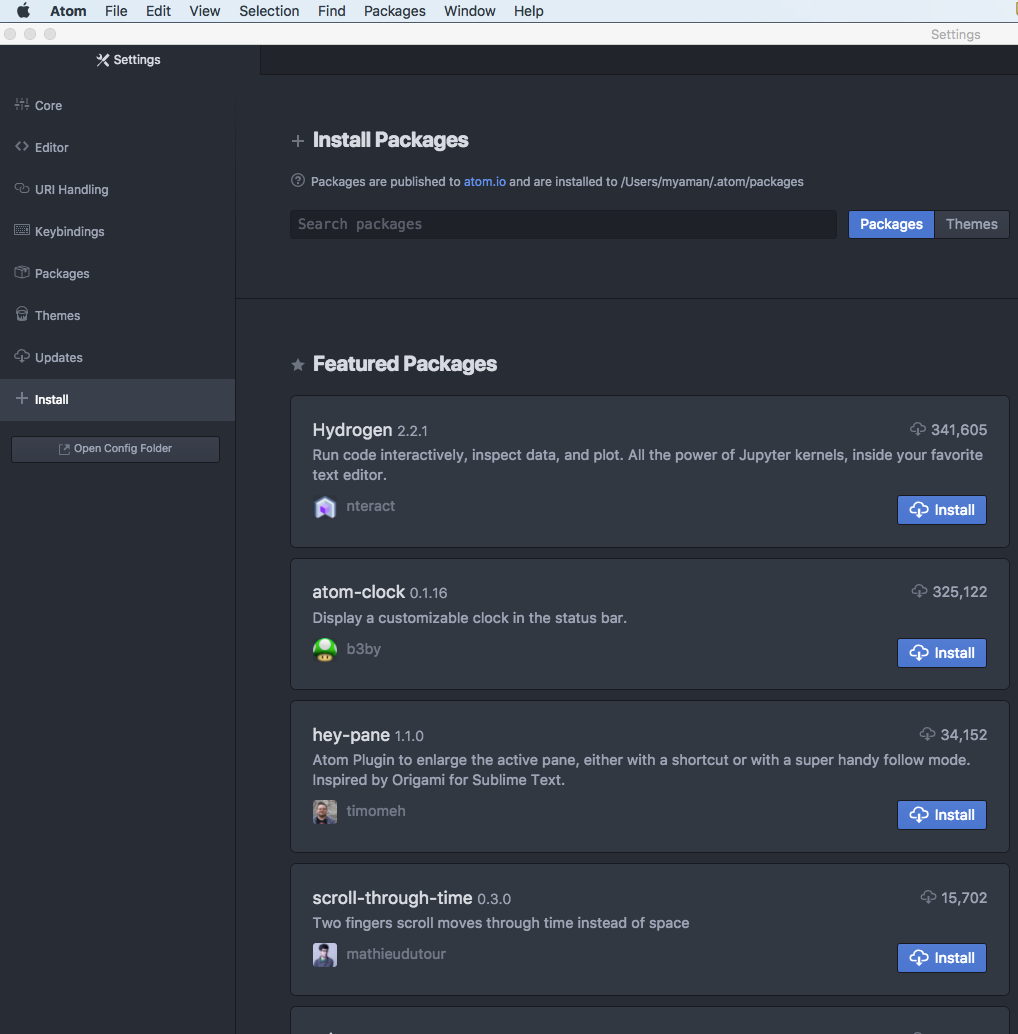Viewport: 1018px width, 1034px height.
Task: Select the Editor settings icon
Action: [x=22, y=147]
